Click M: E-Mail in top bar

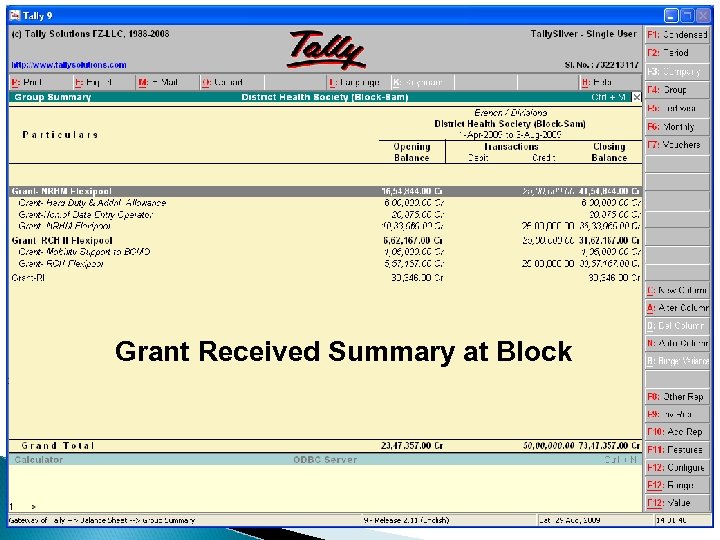point(167,83)
